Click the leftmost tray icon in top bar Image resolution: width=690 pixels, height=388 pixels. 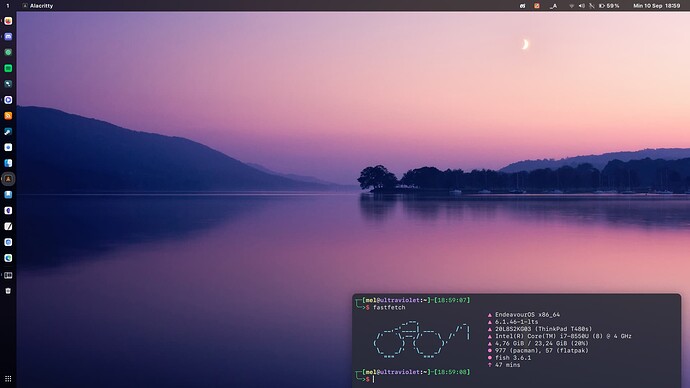[x=522, y=6]
